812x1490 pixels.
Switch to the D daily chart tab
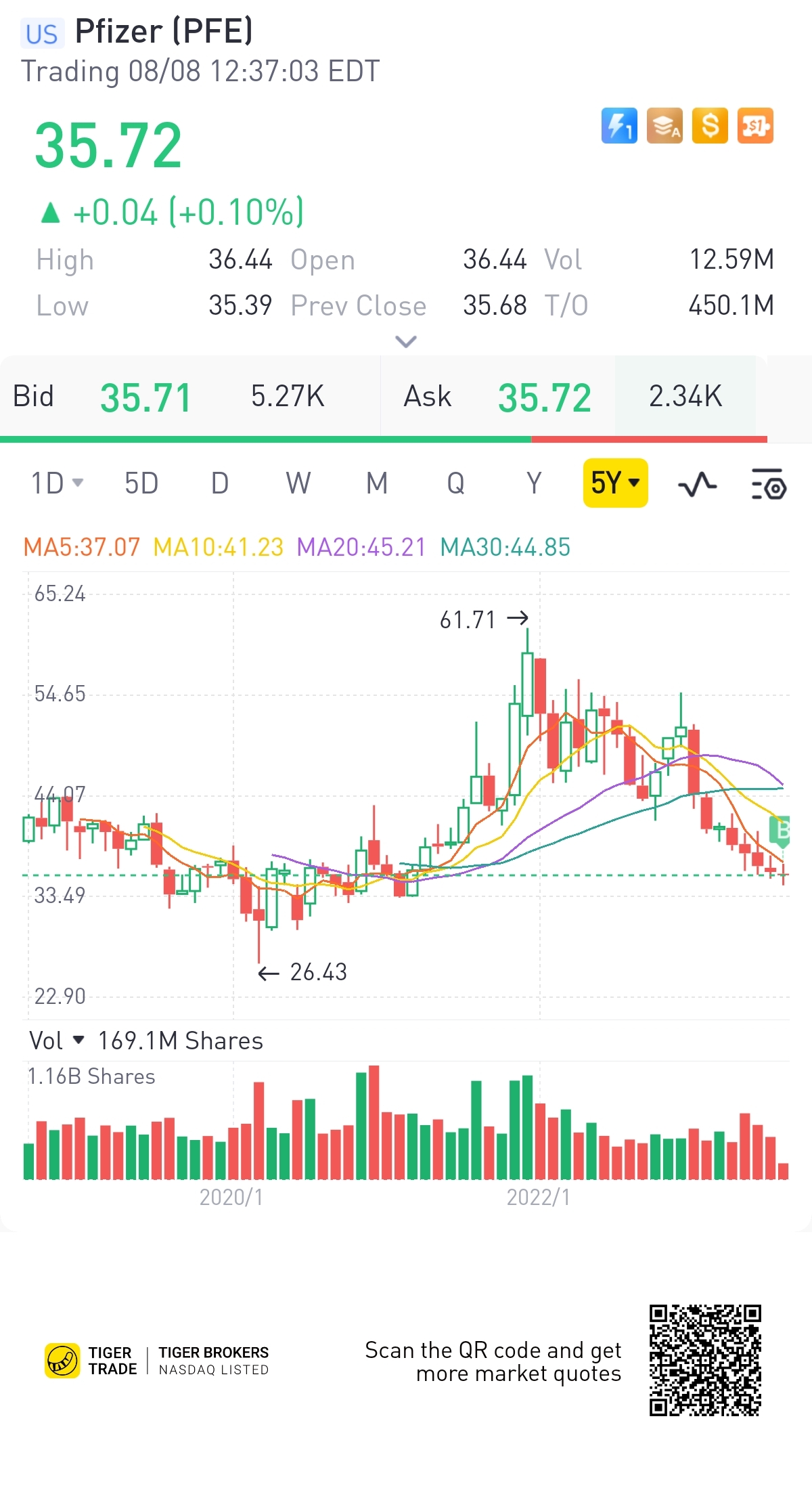pyautogui.click(x=220, y=483)
